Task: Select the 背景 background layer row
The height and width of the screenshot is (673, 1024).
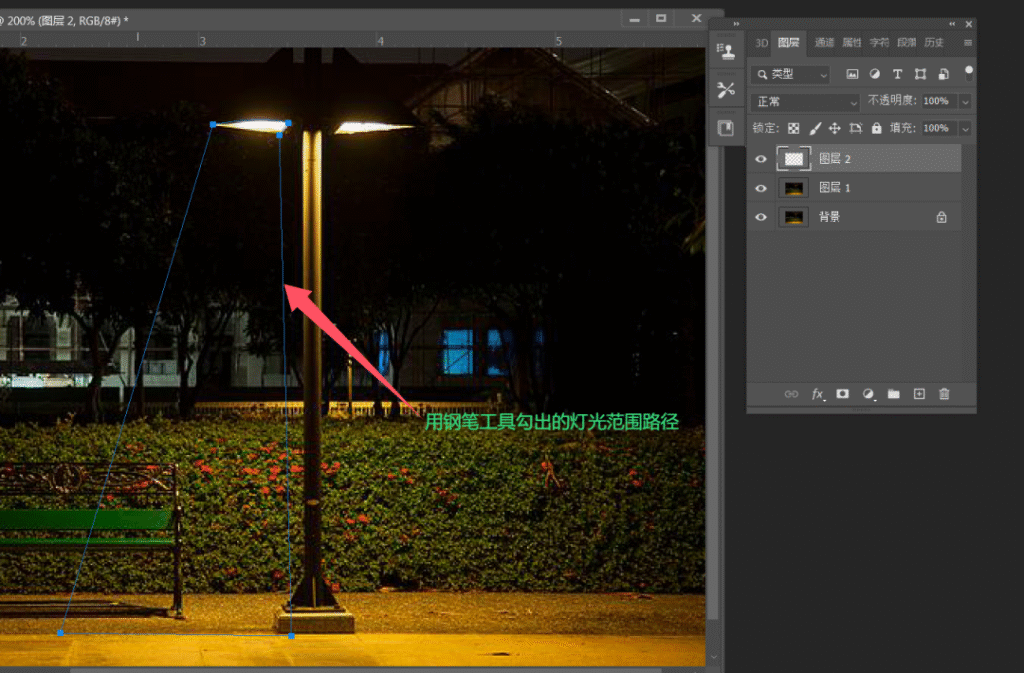Action: click(854, 217)
